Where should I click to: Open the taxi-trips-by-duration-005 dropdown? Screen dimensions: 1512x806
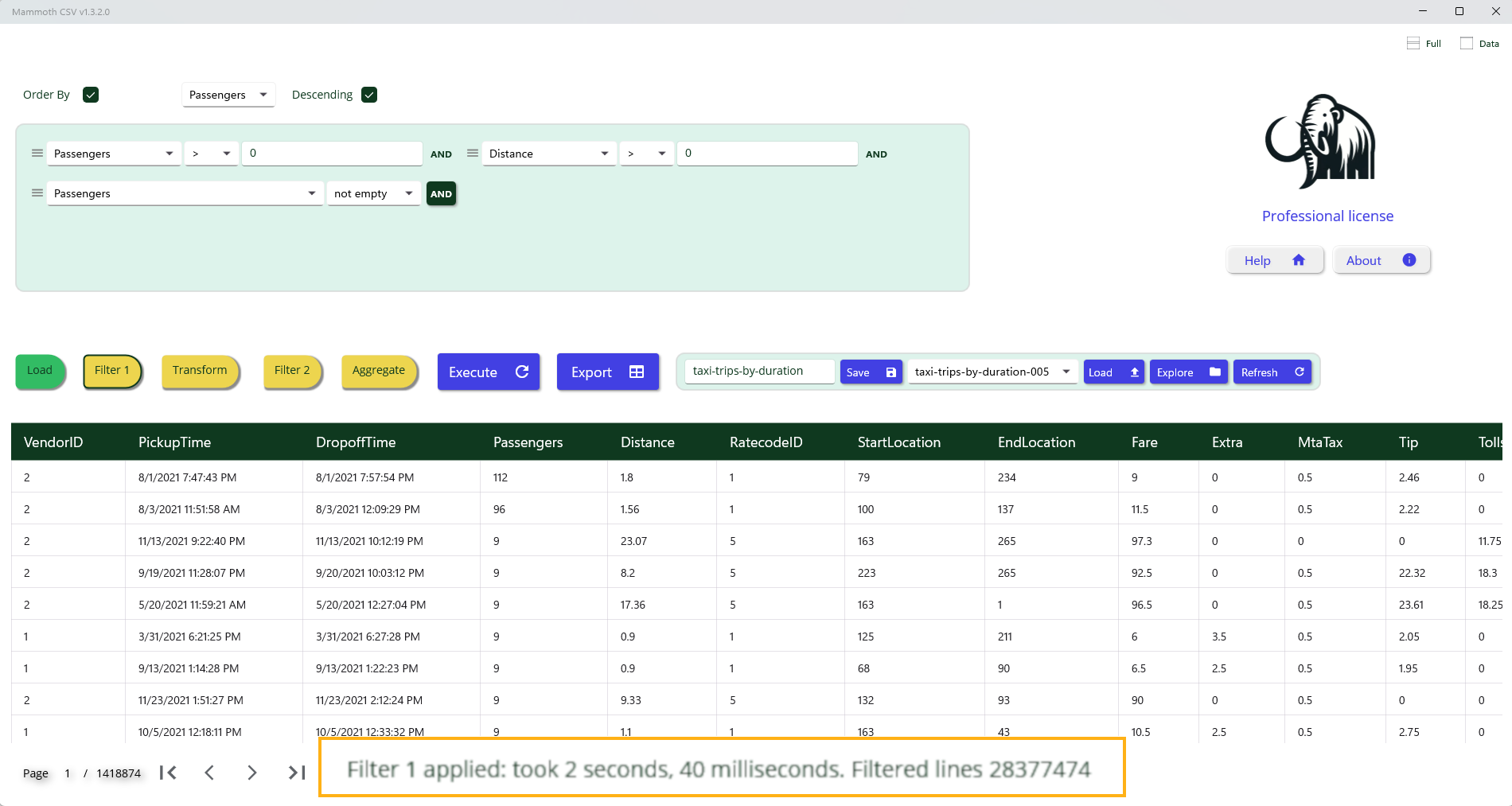pyautogui.click(x=992, y=372)
